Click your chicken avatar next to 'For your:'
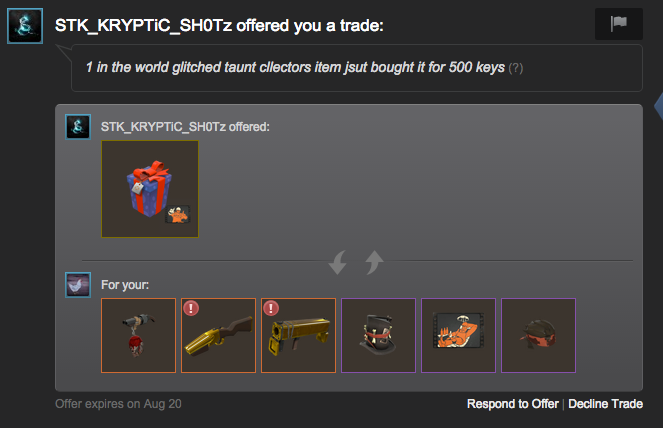The height and width of the screenshot is (428, 663). [78, 285]
